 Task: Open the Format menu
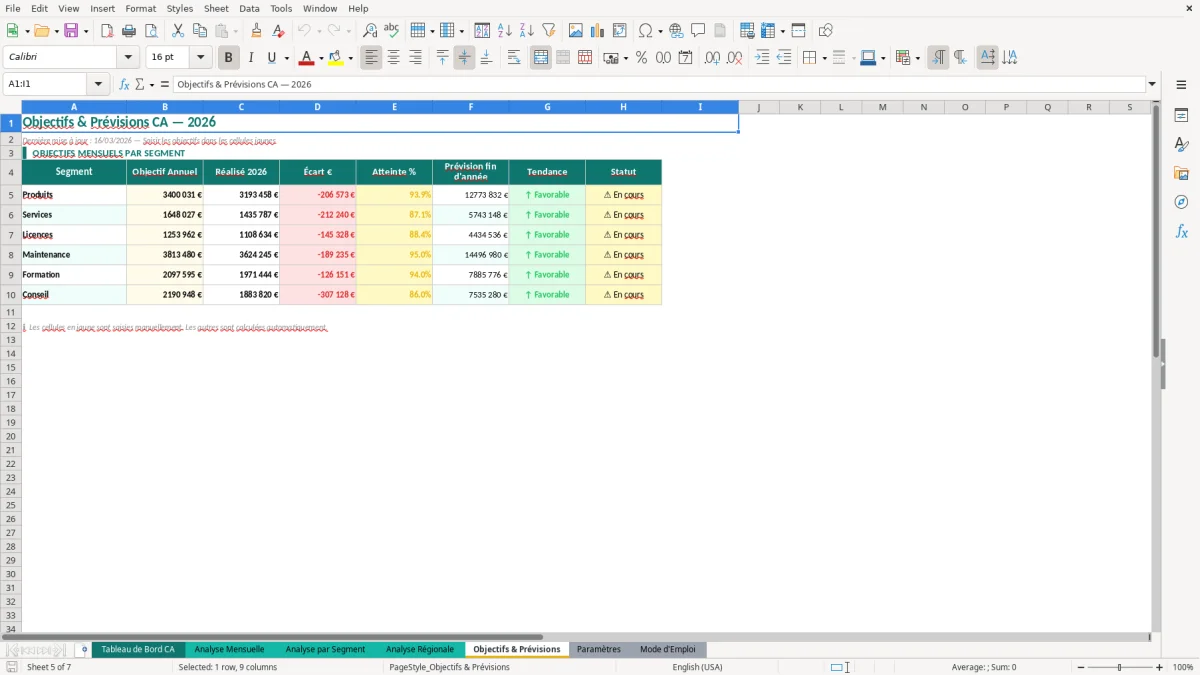tap(140, 8)
